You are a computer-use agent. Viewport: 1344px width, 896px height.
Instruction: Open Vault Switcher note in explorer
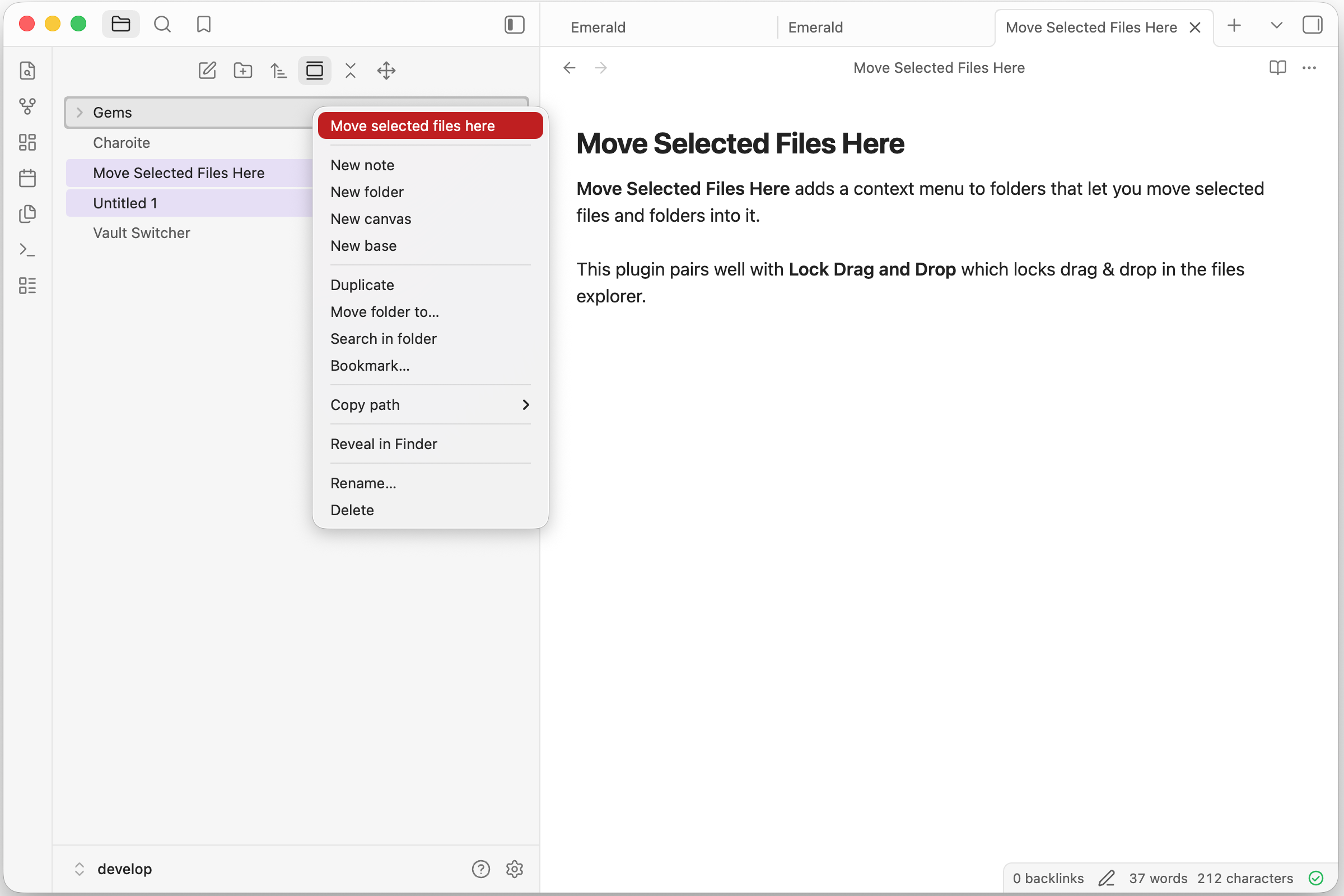tap(189, 232)
